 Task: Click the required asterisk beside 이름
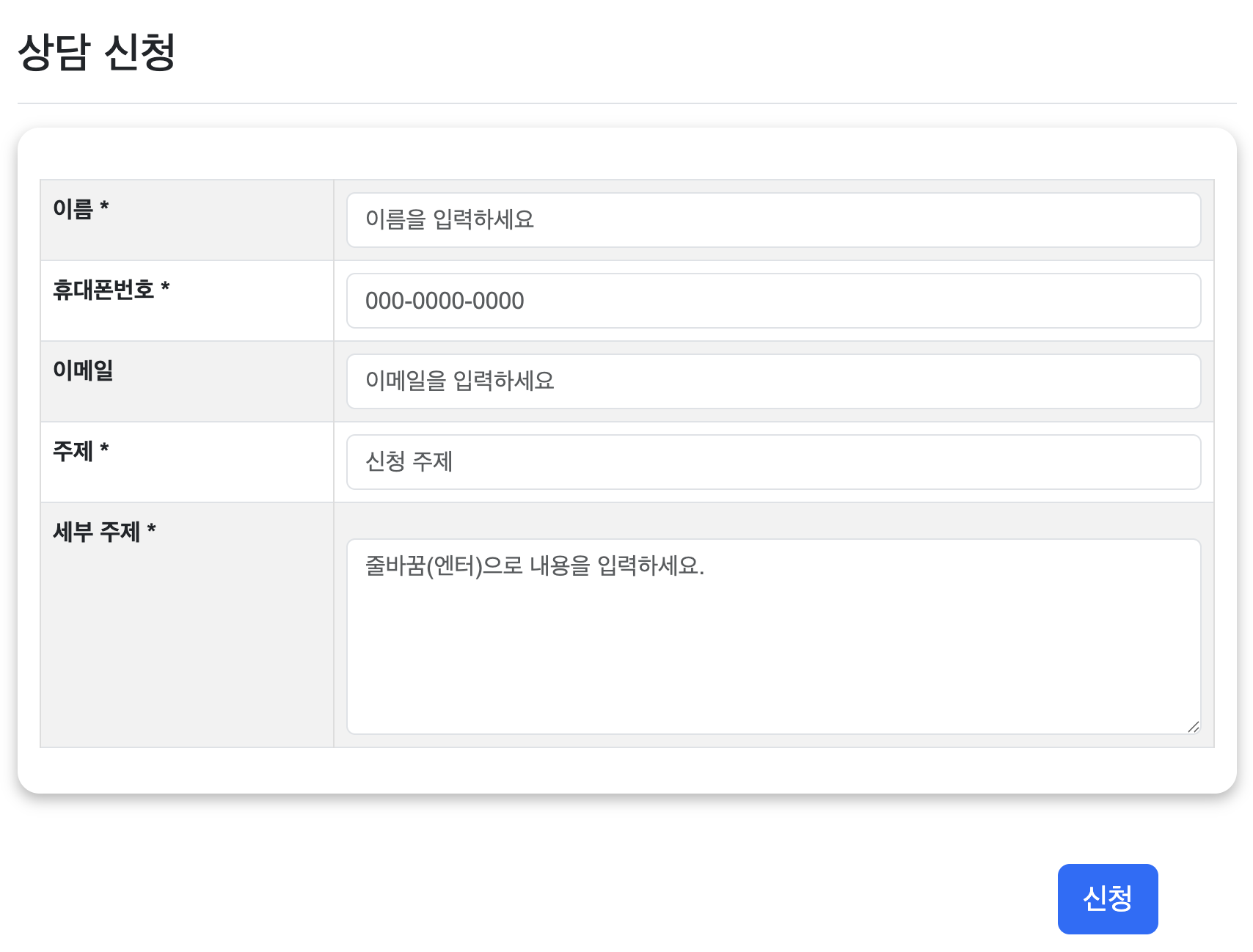click(104, 206)
